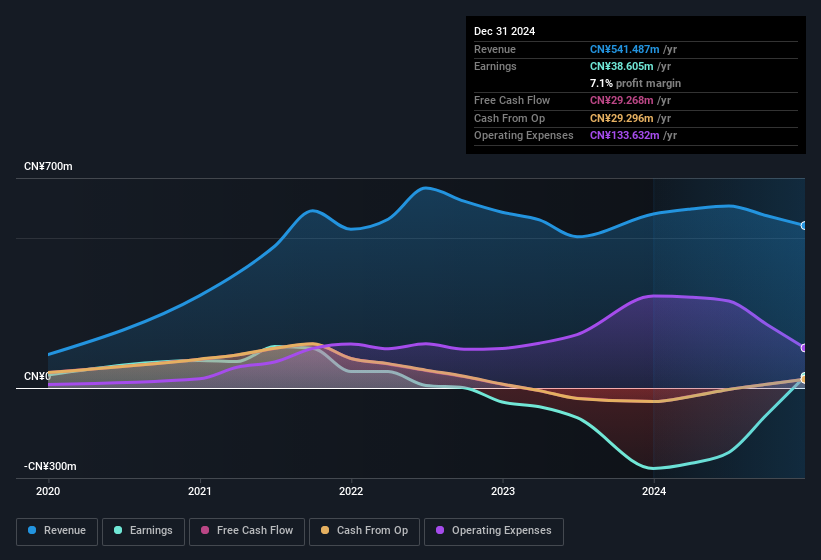
Task: Click the Revenue endpoint marker on chart
Action: tap(804, 226)
